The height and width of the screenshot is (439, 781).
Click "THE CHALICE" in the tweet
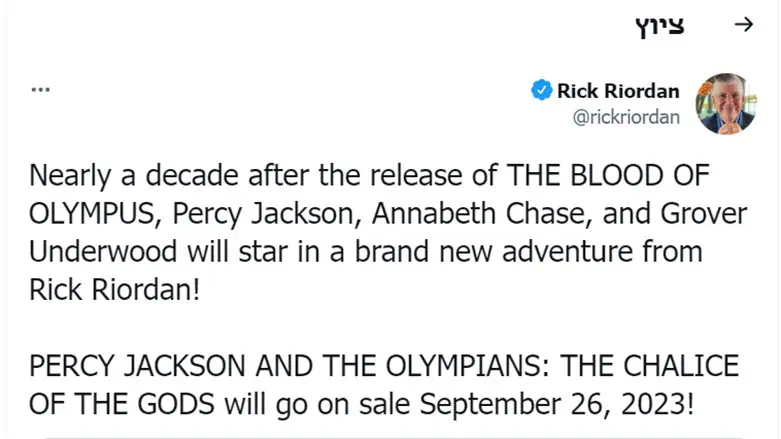tap(650, 367)
